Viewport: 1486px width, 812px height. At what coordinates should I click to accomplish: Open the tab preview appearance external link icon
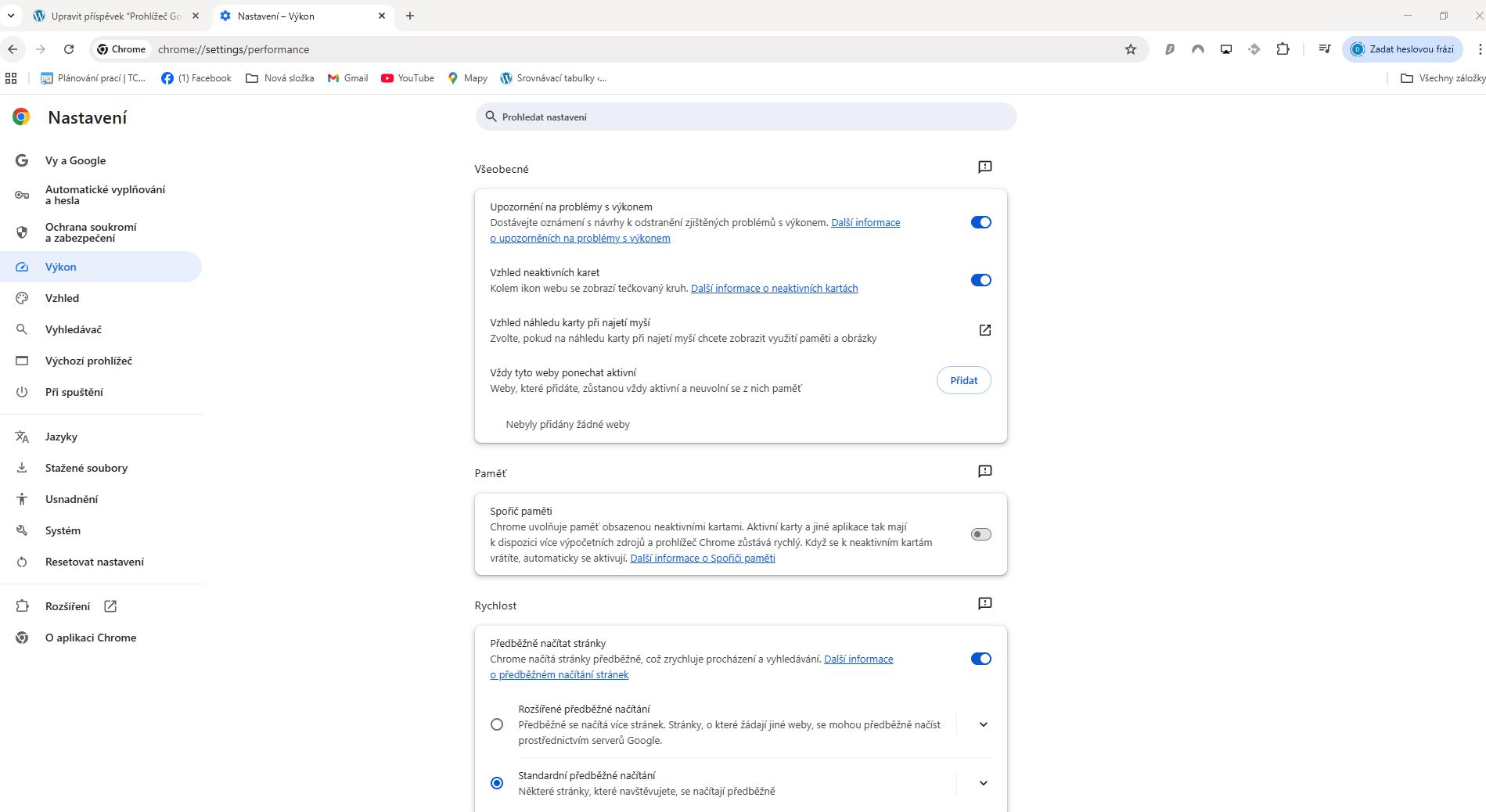(x=984, y=330)
